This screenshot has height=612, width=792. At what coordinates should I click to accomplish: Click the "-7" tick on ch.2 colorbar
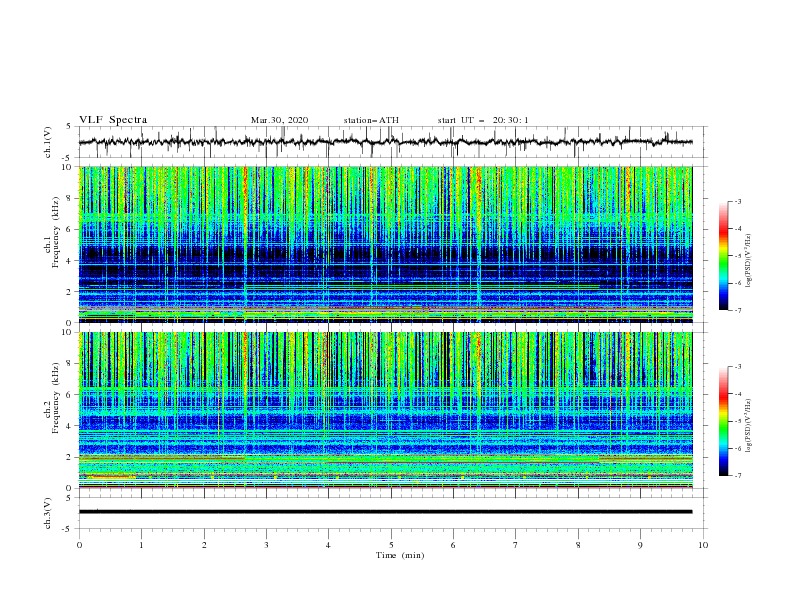pos(738,475)
